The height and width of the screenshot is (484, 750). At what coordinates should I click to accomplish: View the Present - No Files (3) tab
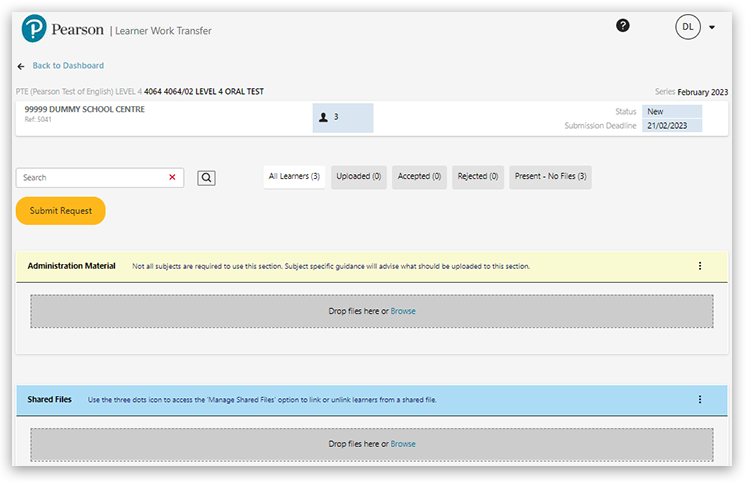point(550,177)
